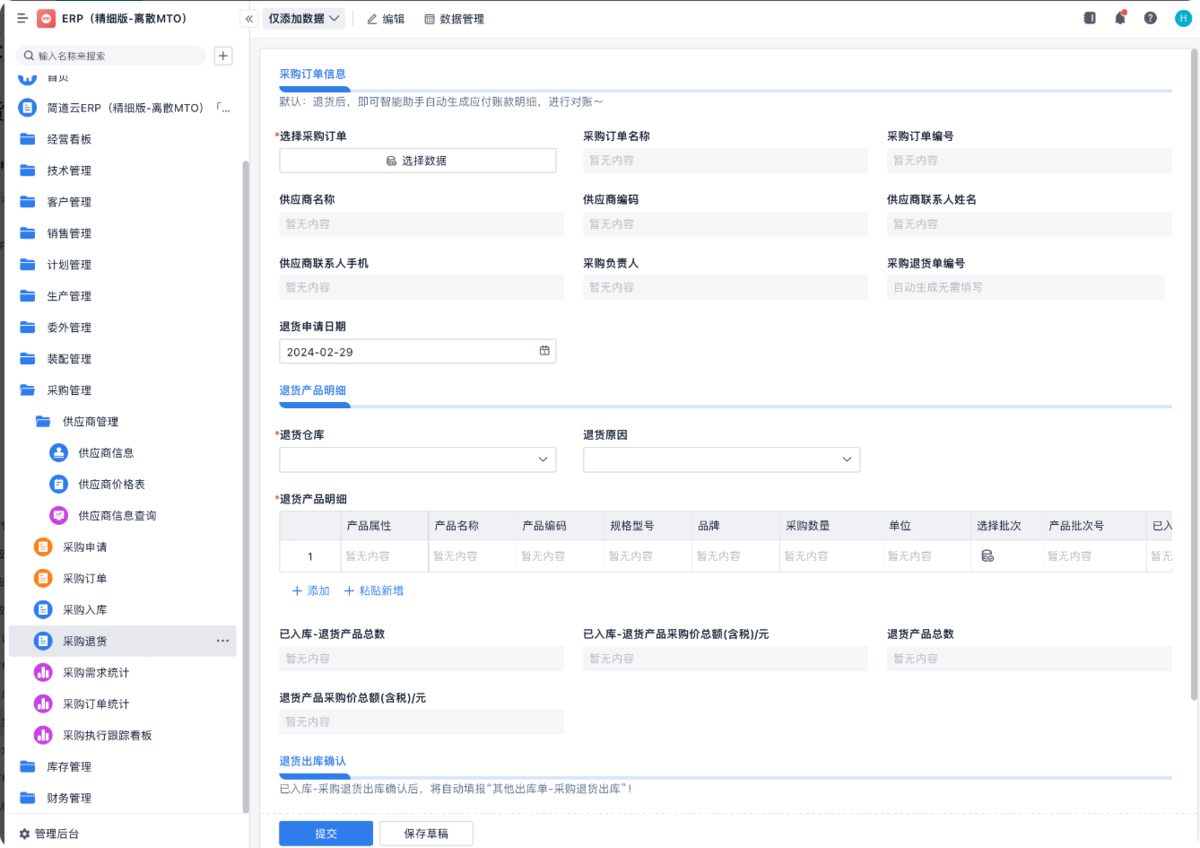Open 采购订单统计 chart icon

(x=43, y=704)
